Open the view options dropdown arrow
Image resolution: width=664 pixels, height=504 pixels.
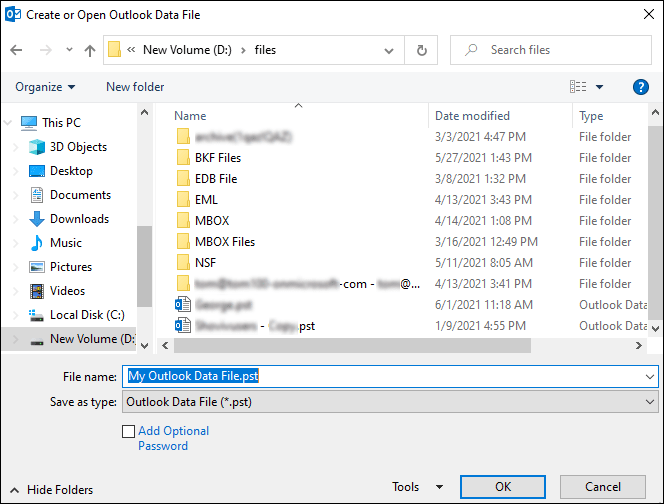click(x=600, y=87)
